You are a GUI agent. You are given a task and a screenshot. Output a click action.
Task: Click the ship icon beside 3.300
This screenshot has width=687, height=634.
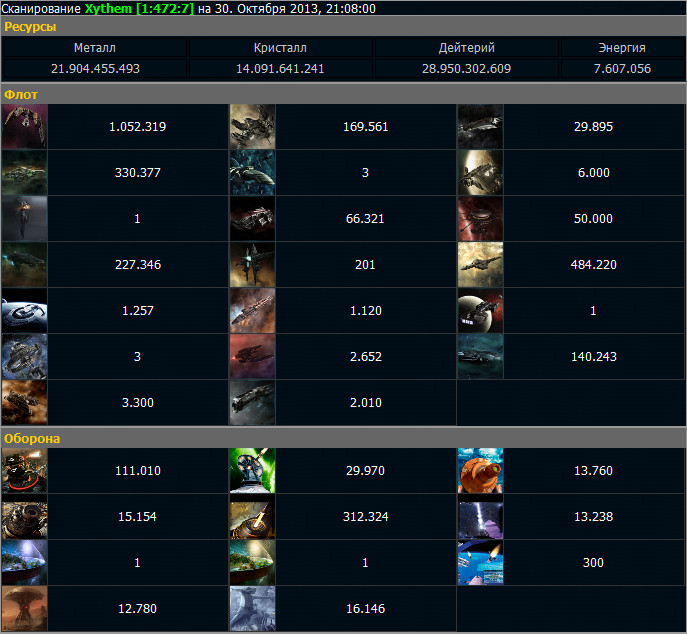pyautogui.click(x=25, y=403)
